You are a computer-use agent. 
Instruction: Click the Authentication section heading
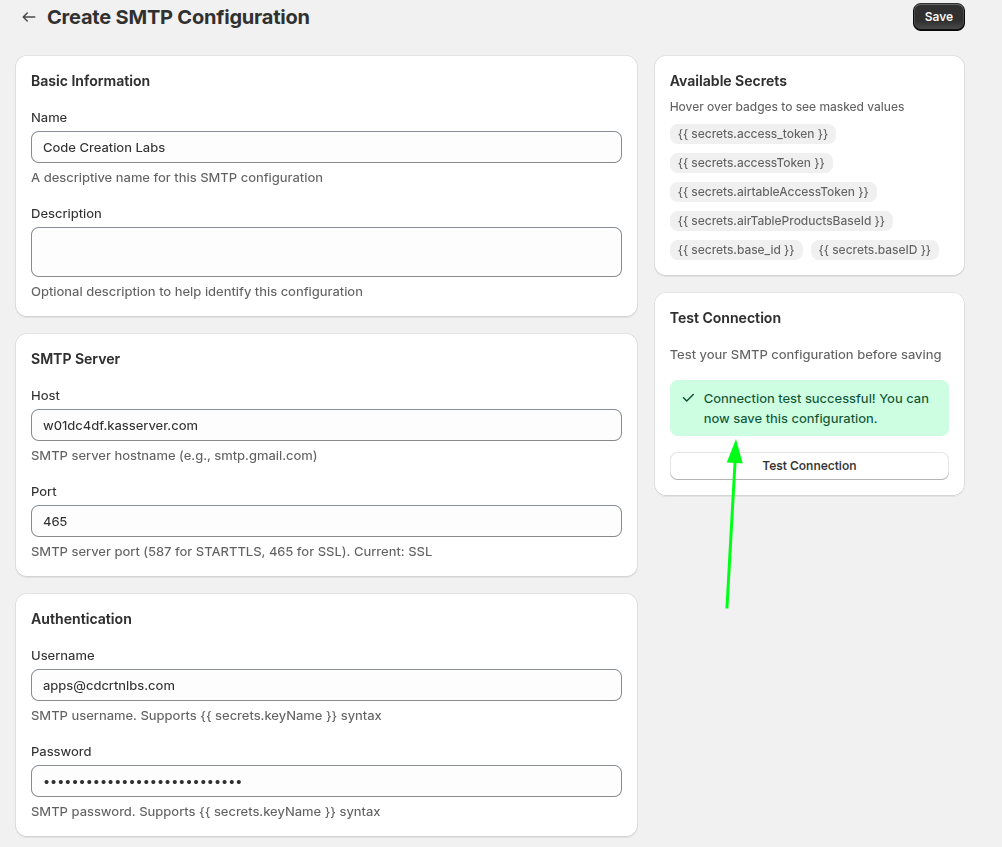click(x=81, y=619)
